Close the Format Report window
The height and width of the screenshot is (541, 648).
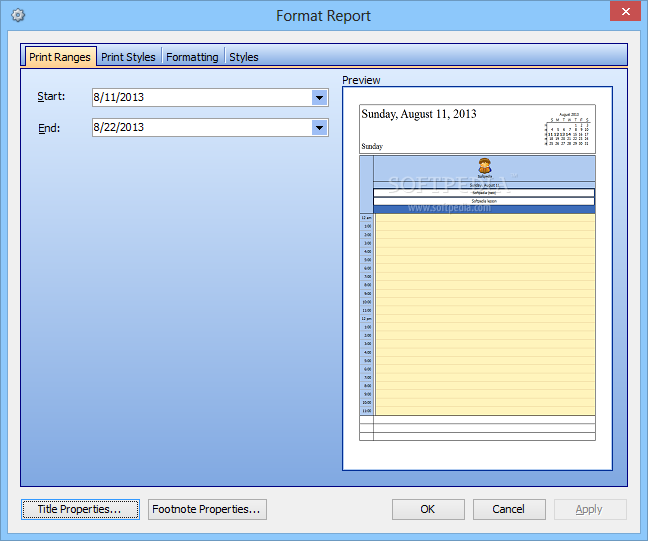(625, 11)
